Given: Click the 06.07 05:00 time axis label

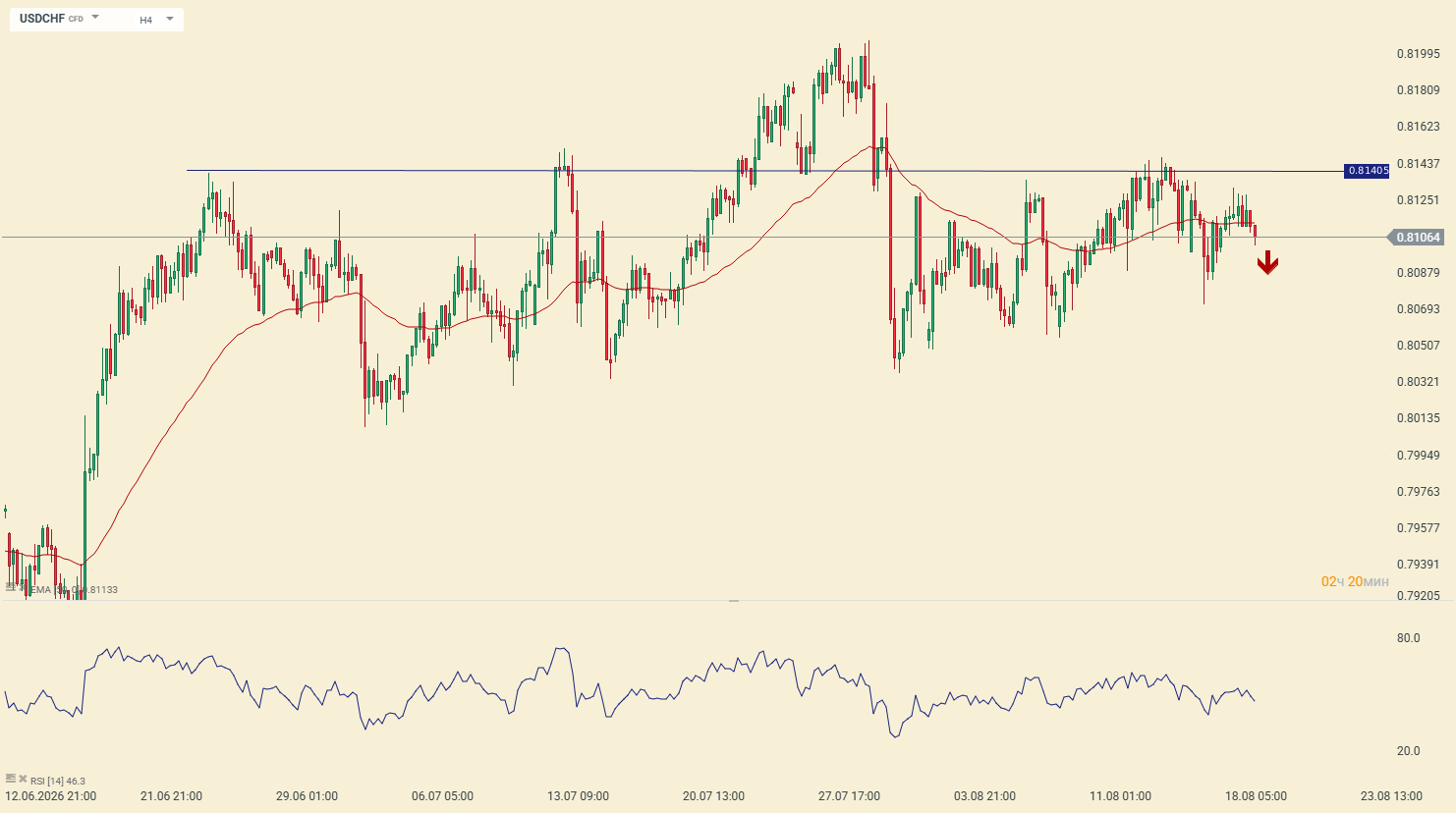Looking at the screenshot, I should [442, 796].
